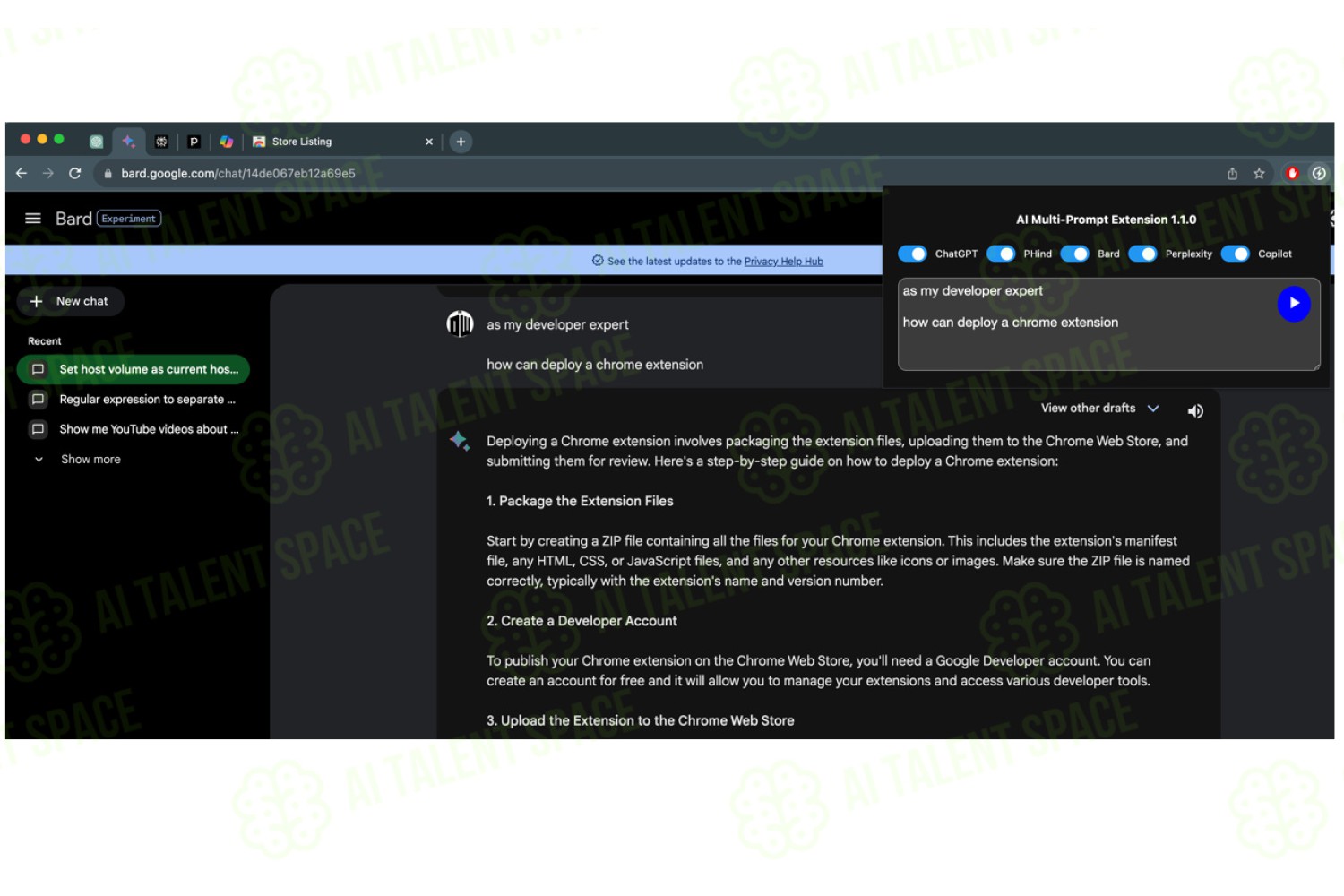Click 'how can deploy a chrome extension' in chat
The image size is (1344, 896).
595,365
